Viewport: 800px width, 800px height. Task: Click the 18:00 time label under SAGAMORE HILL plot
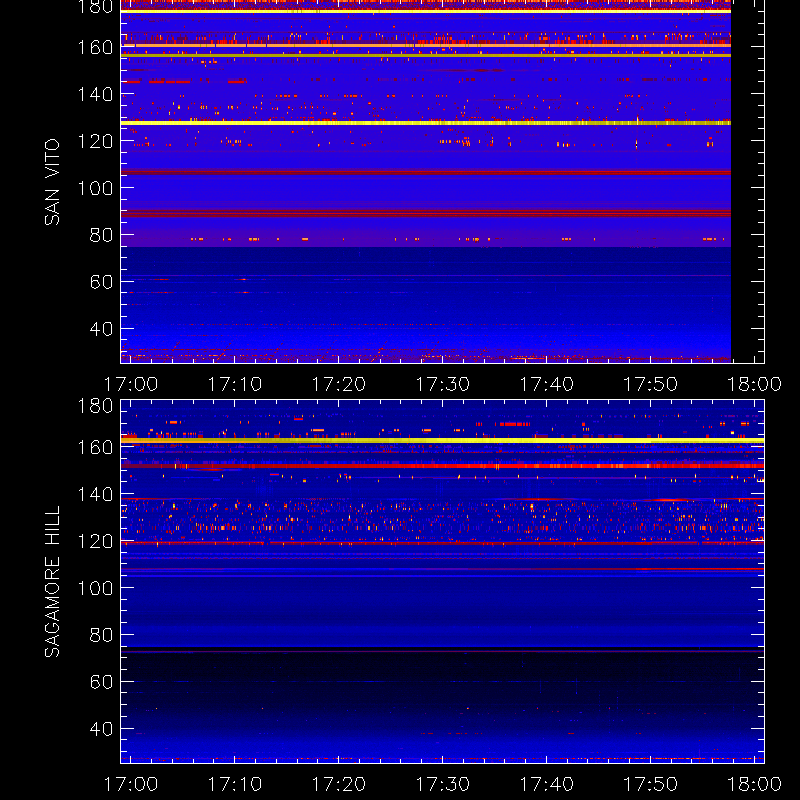(755, 784)
